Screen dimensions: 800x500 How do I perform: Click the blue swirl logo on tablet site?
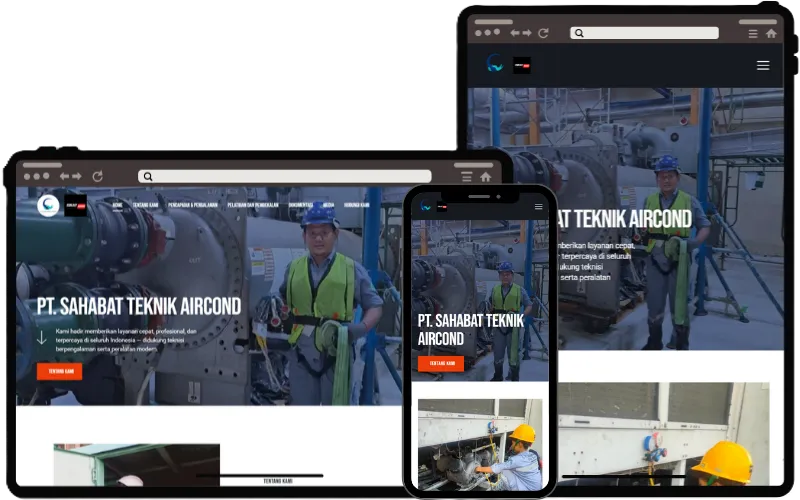click(495, 64)
